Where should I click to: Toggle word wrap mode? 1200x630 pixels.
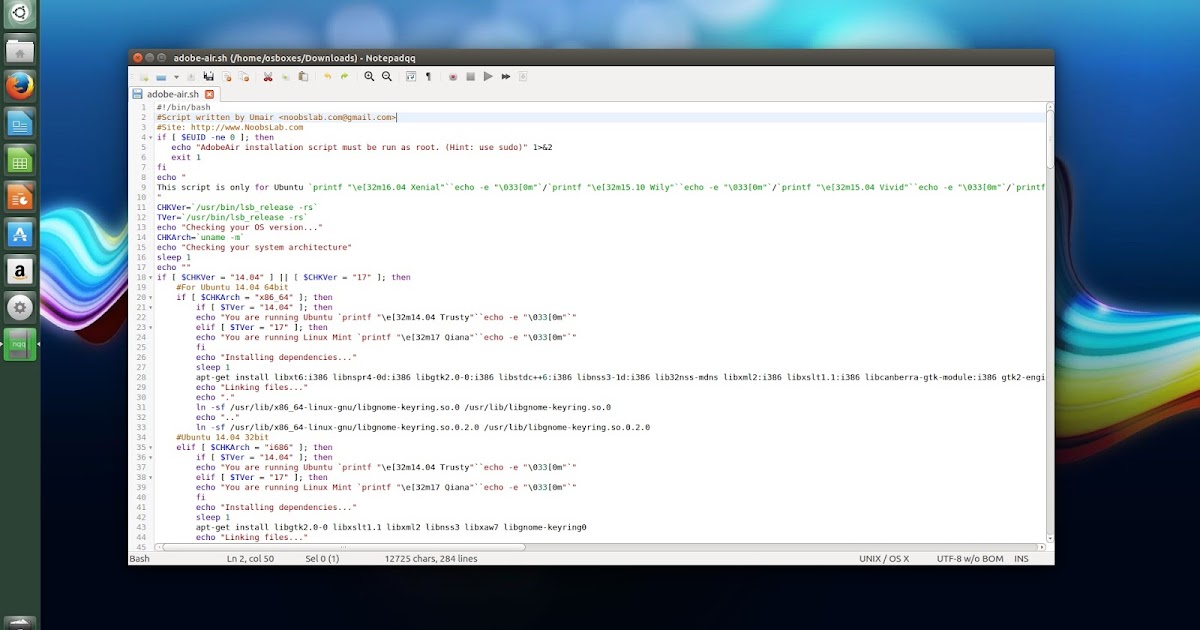[410, 77]
